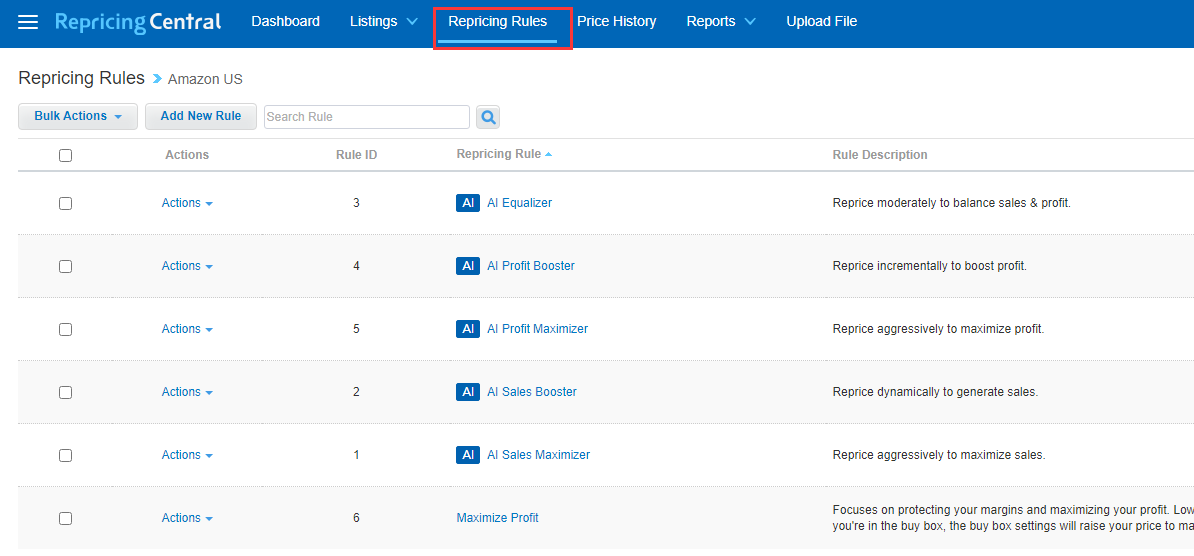
Task: Click the AI badge beside AI Sales Booster
Action: tap(468, 391)
